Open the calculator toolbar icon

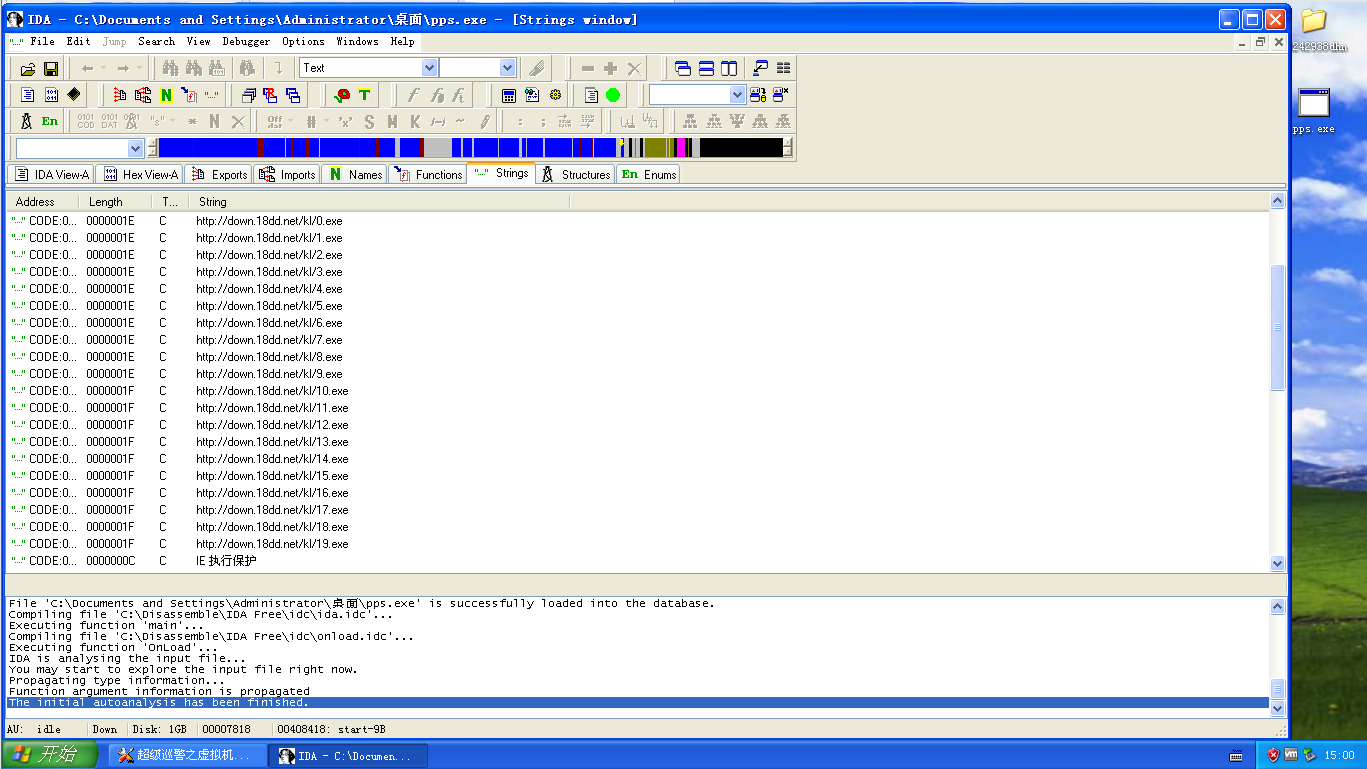point(509,95)
